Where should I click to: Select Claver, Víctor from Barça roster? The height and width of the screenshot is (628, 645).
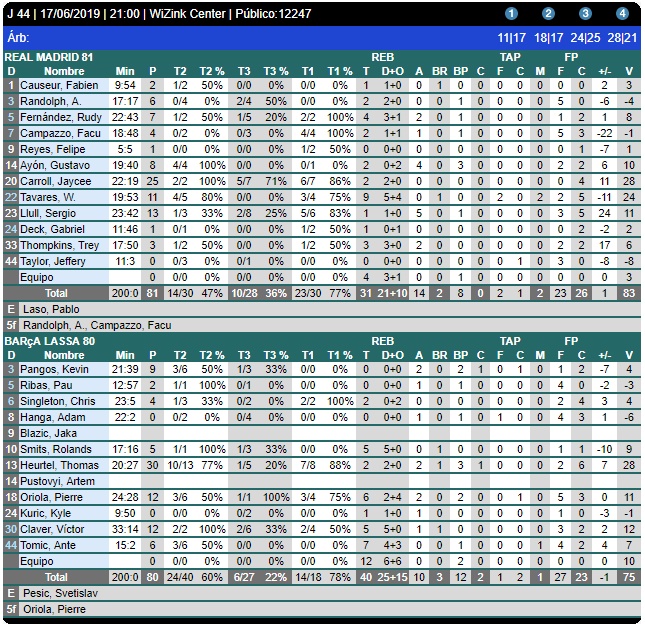click(x=52, y=529)
